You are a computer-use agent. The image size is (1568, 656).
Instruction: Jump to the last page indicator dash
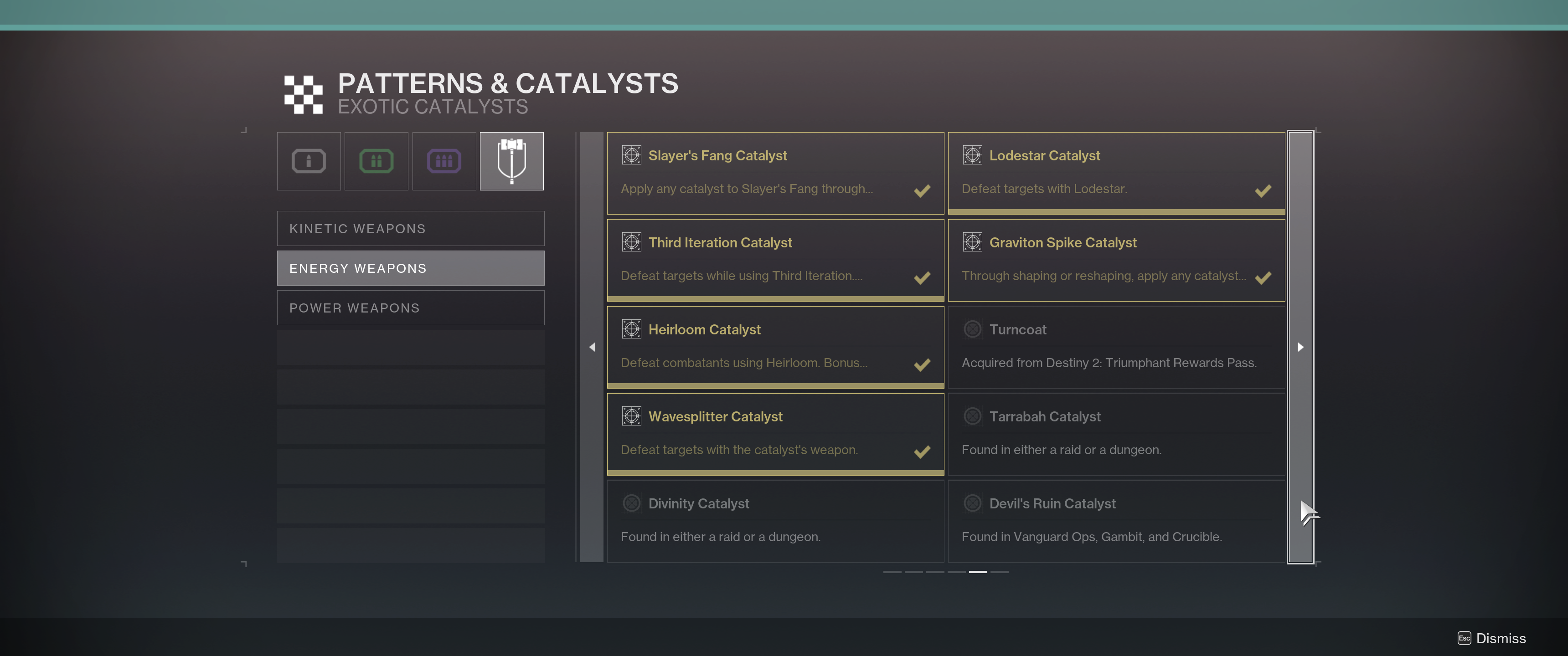[x=999, y=572]
